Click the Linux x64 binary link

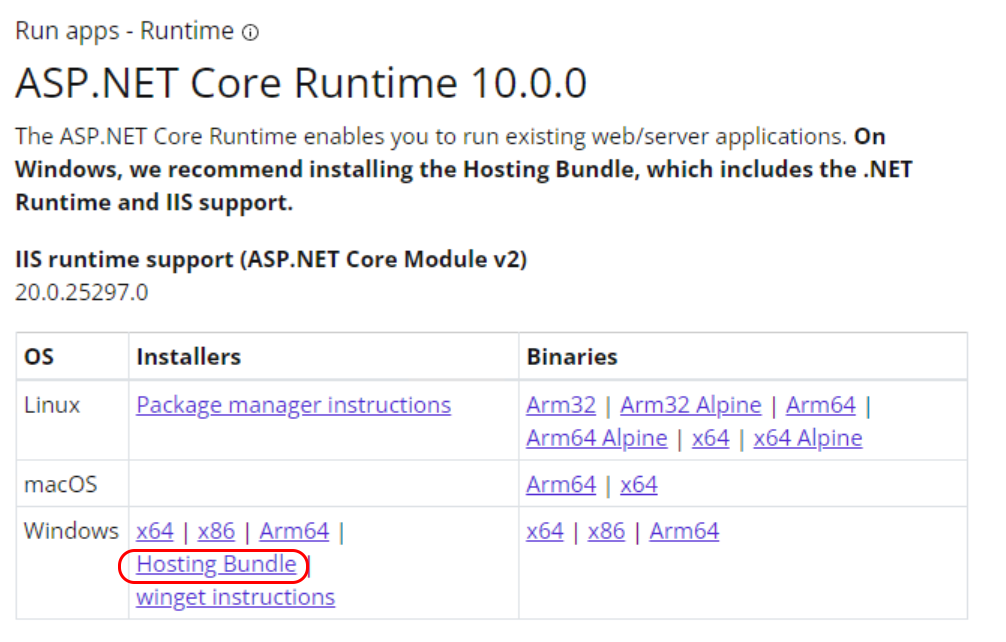click(710, 438)
